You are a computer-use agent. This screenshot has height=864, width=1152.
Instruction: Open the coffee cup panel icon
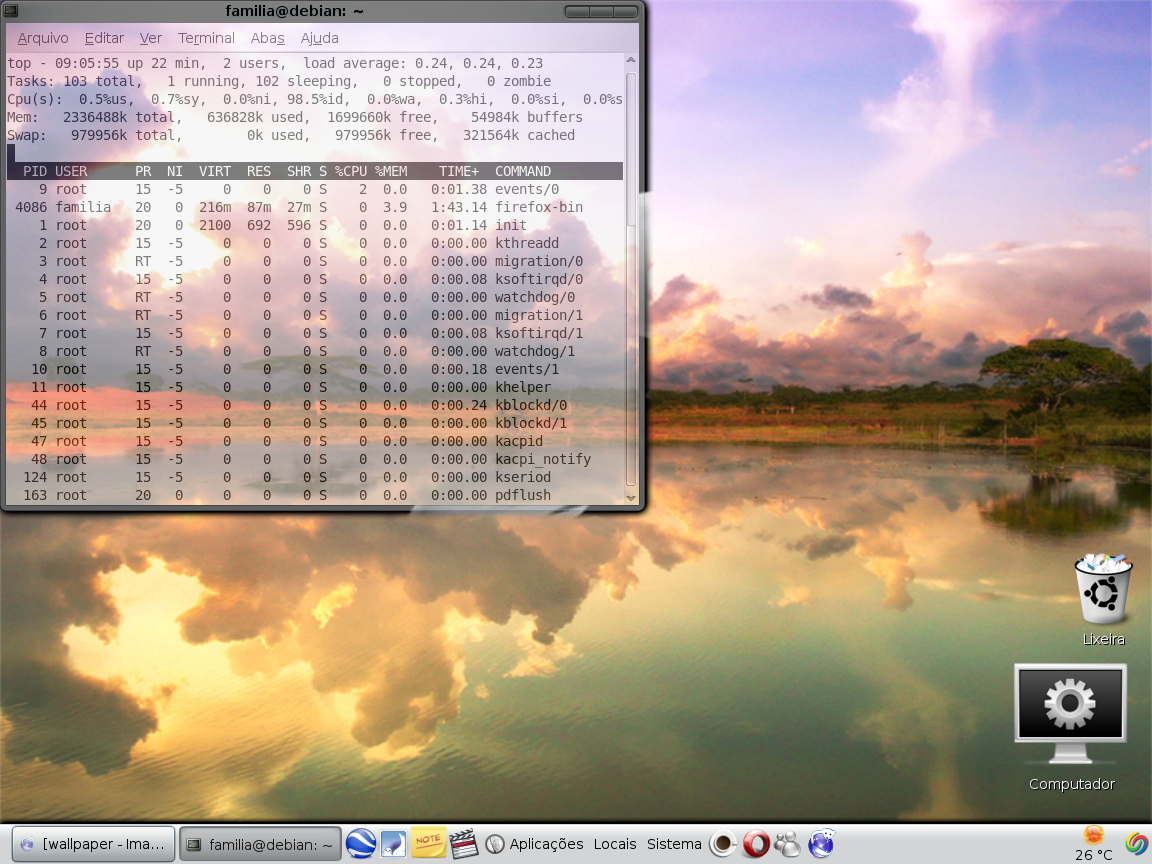point(723,843)
